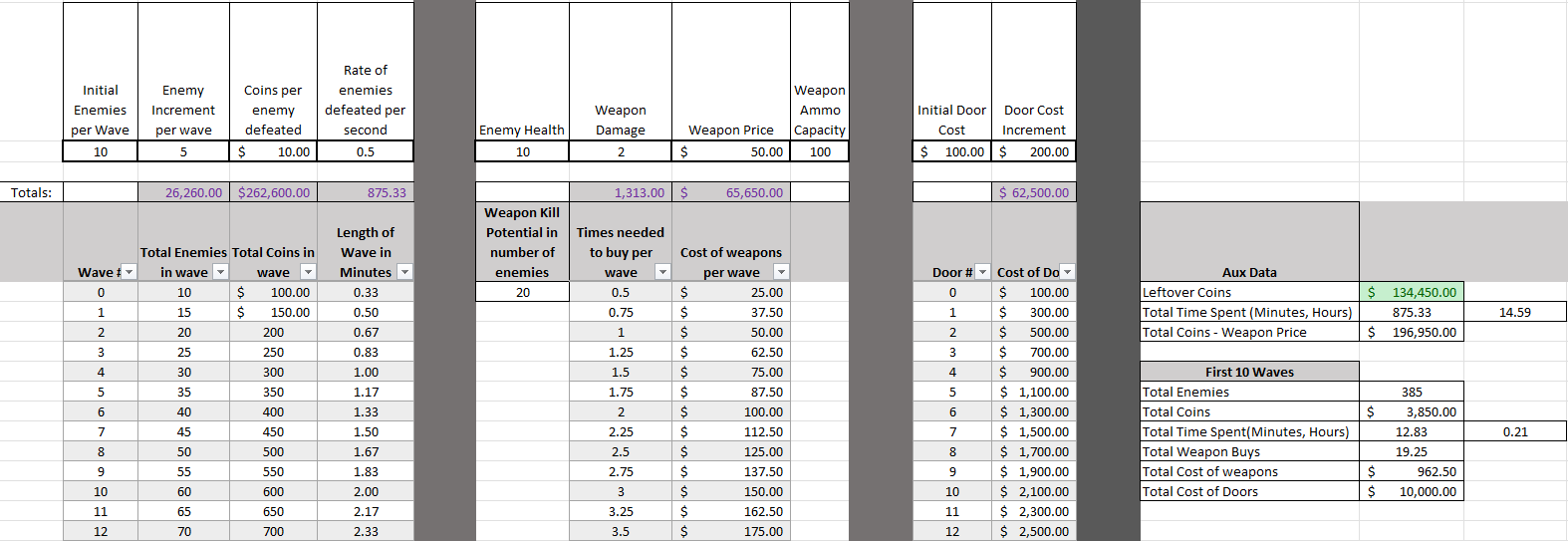Select the door cost cell '$ 900.00'

pyautogui.click(x=1034, y=372)
